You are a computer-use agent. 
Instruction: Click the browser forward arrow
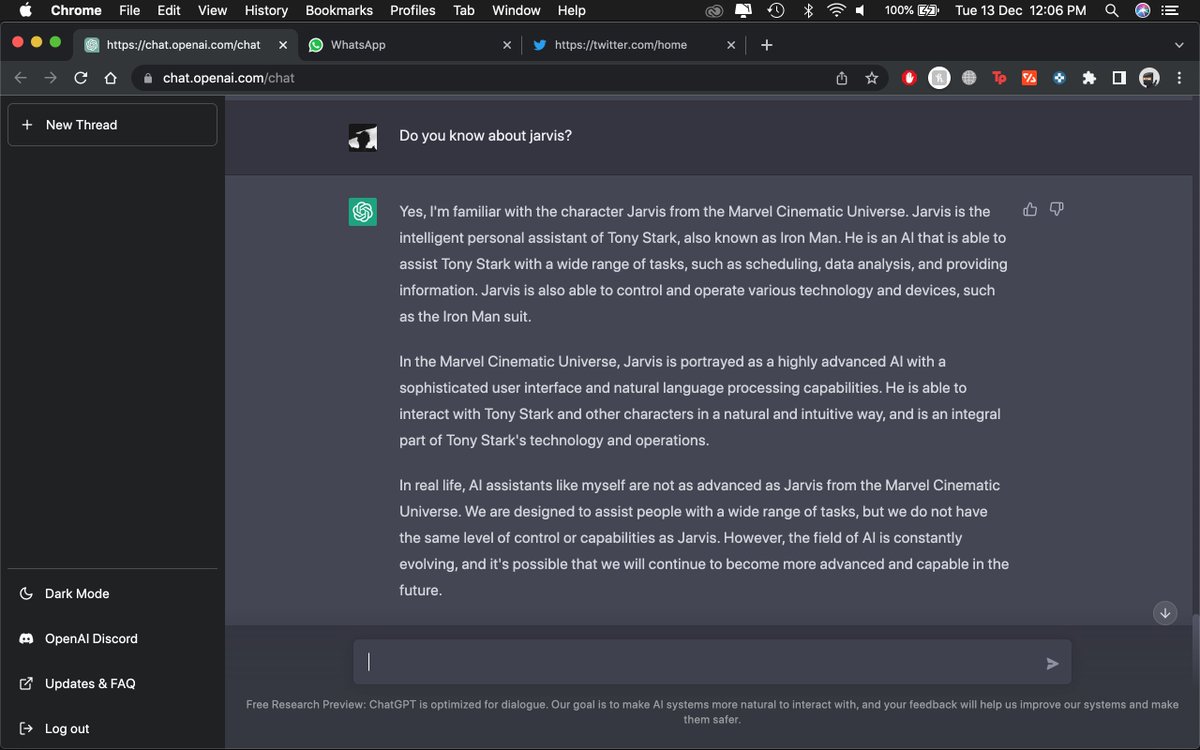coord(50,77)
